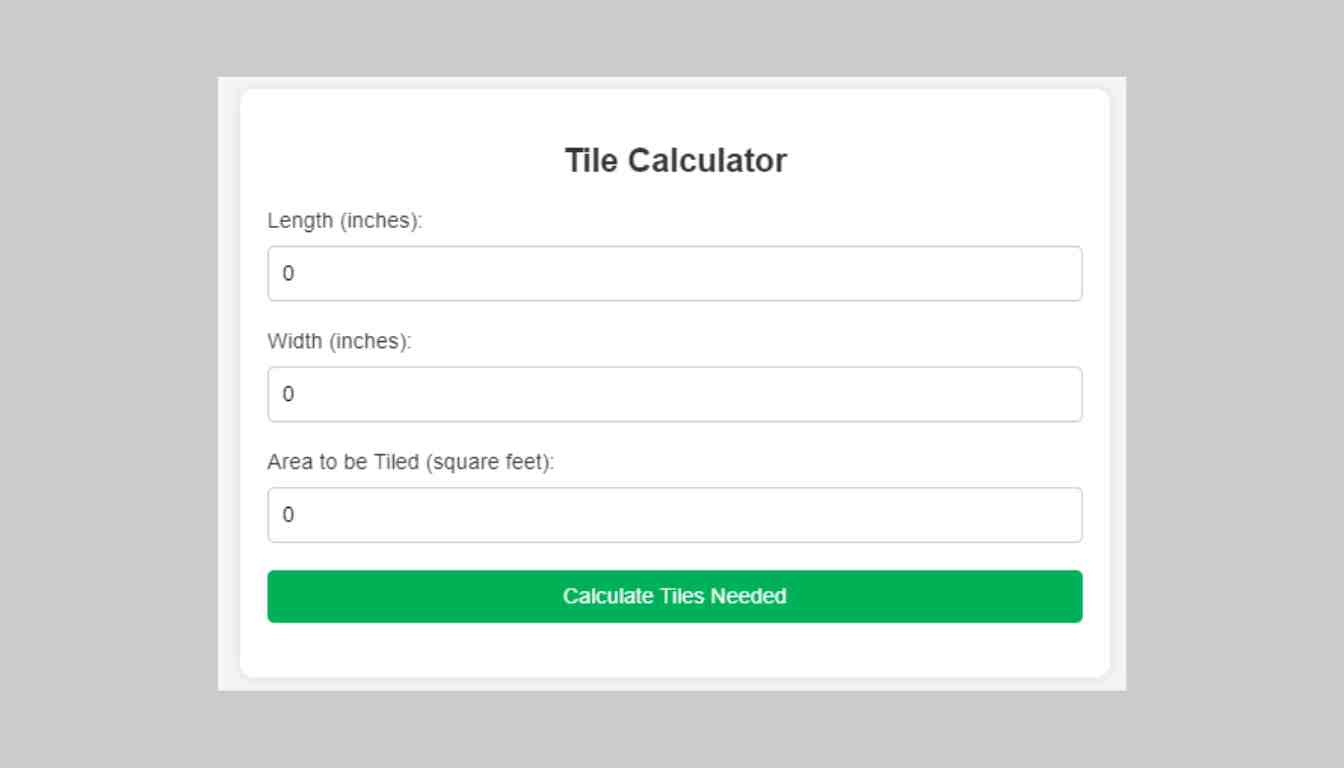Click the Area field border
1344x768 pixels.
675,490
